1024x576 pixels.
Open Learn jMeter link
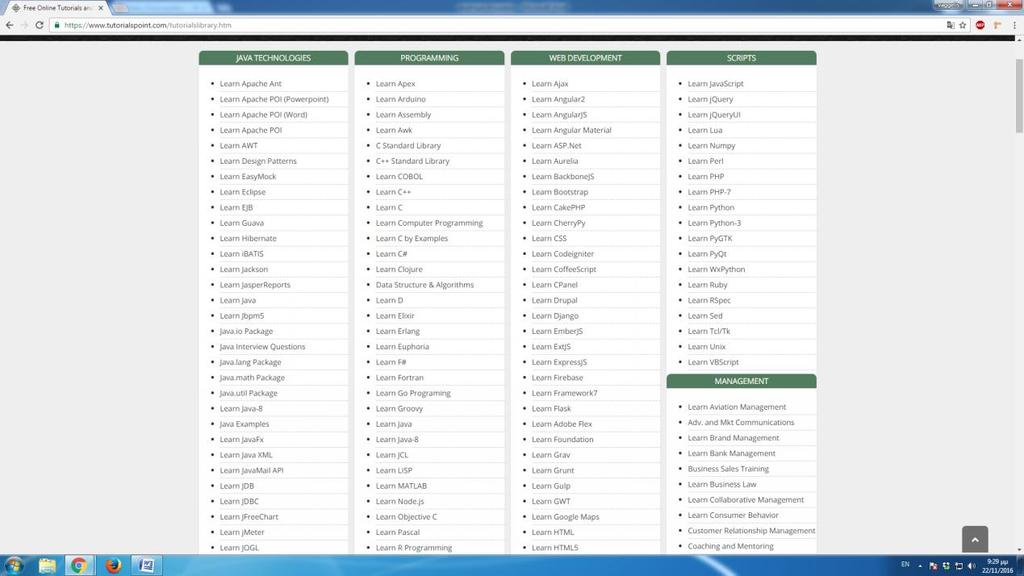point(242,532)
